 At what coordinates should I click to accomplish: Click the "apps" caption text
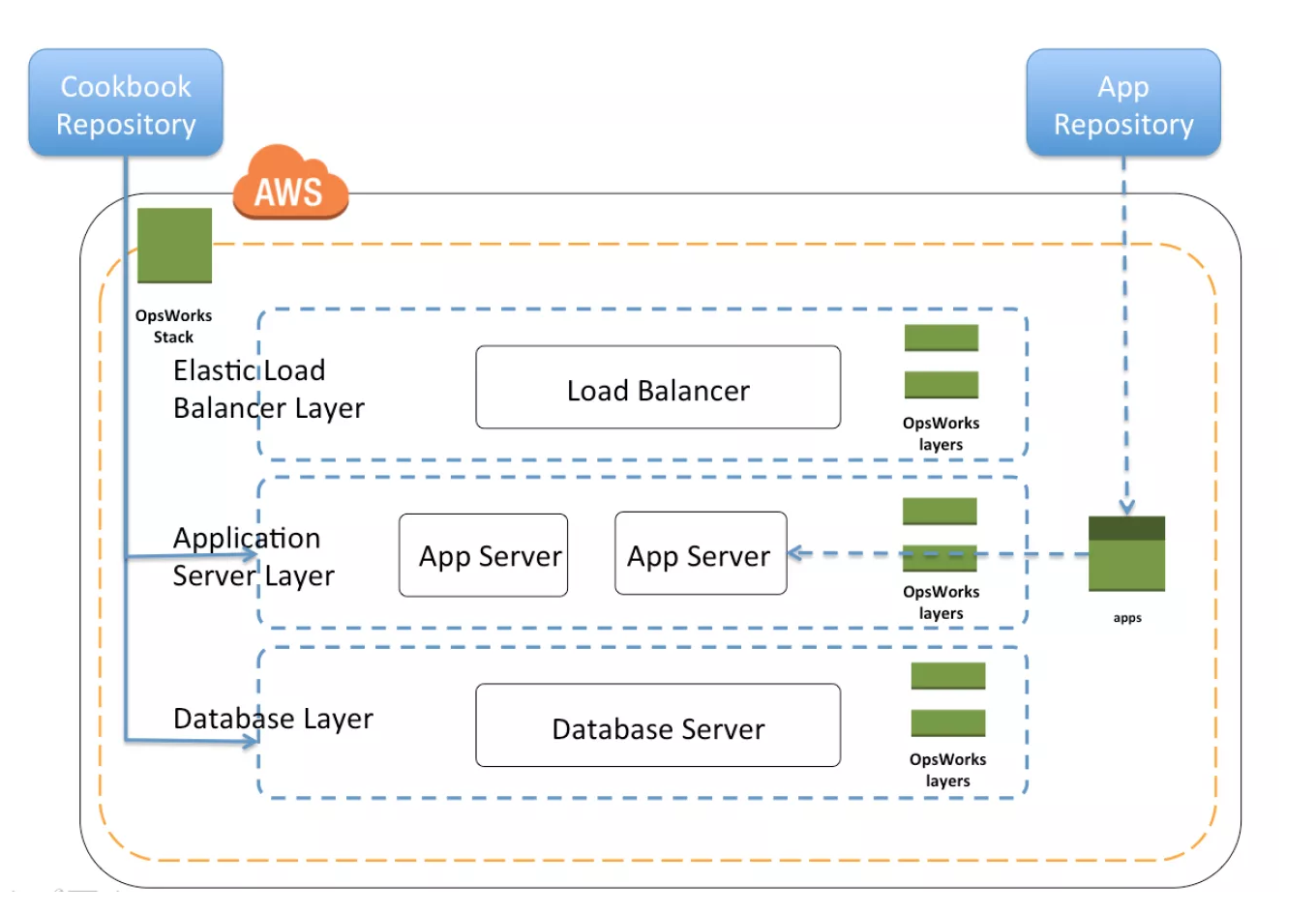(1127, 617)
